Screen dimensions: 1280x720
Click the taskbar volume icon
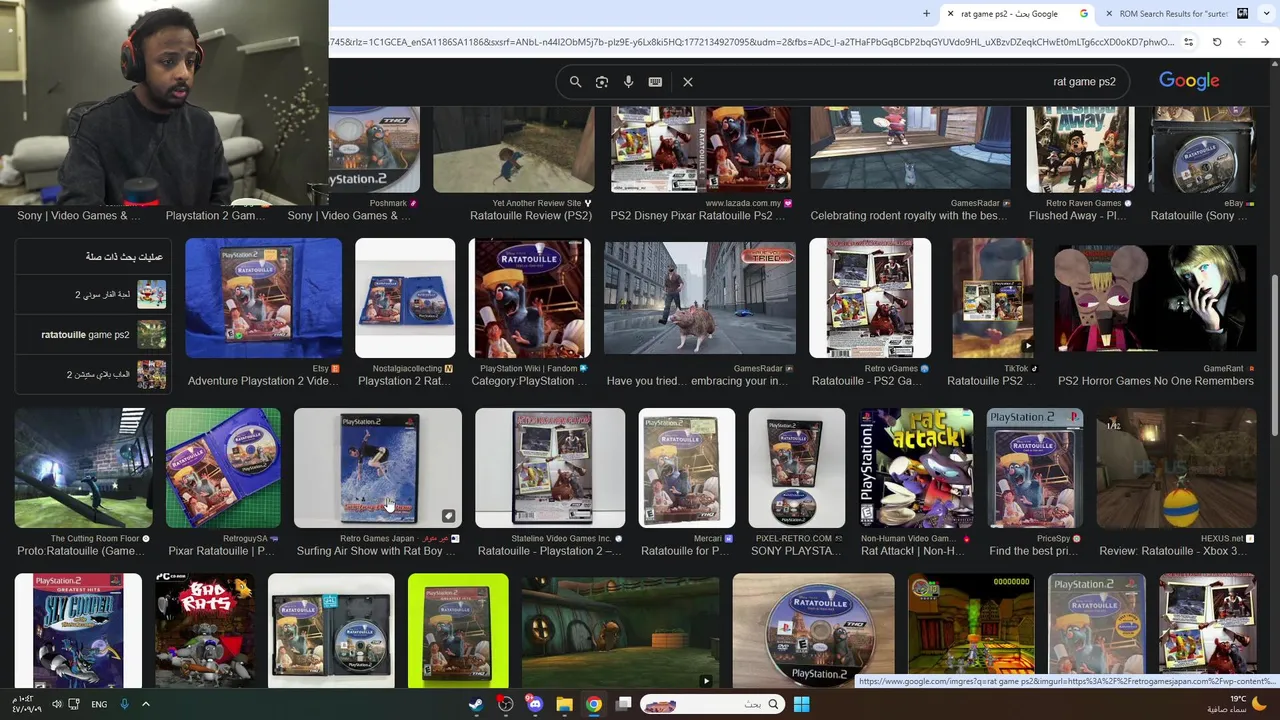pyautogui.click(x=57, y=704)
